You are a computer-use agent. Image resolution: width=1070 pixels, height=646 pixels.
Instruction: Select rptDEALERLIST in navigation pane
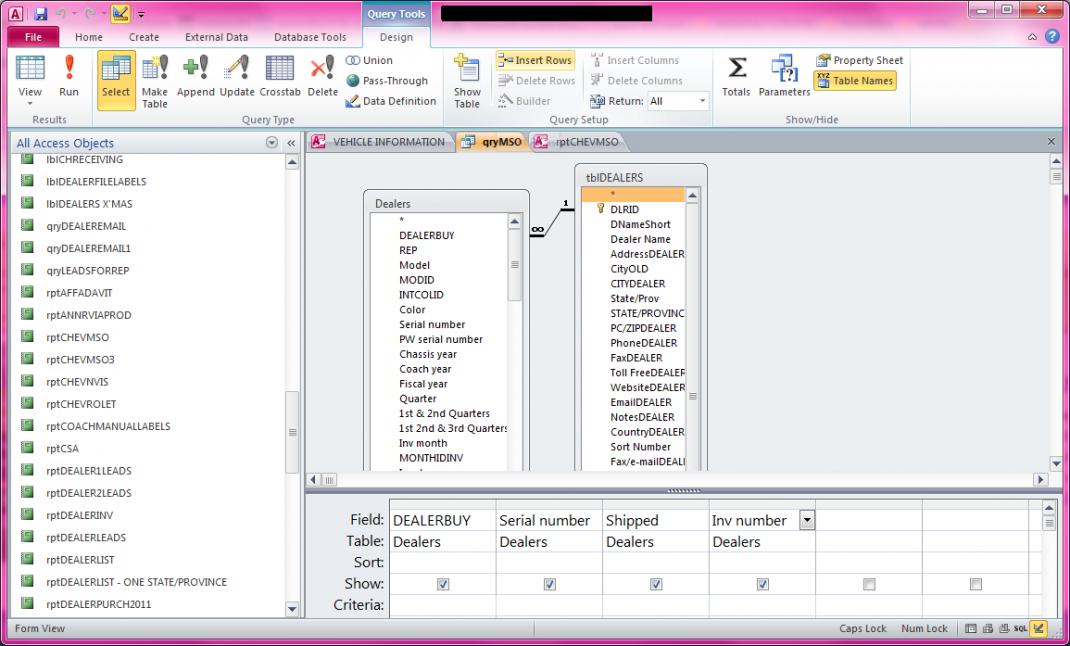80,559
